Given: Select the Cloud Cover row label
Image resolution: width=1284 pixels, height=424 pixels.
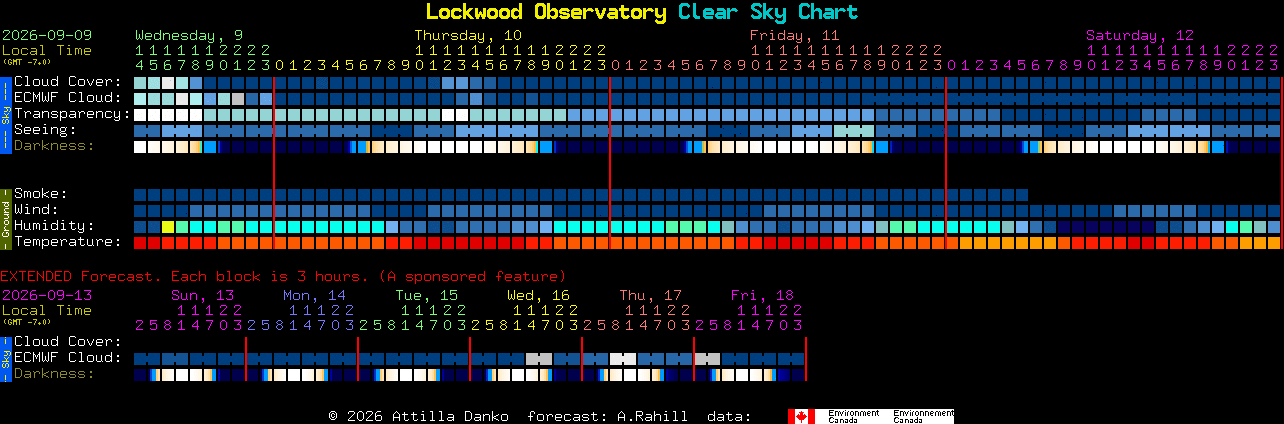Looking at the screenshot, I should [67, 82].
